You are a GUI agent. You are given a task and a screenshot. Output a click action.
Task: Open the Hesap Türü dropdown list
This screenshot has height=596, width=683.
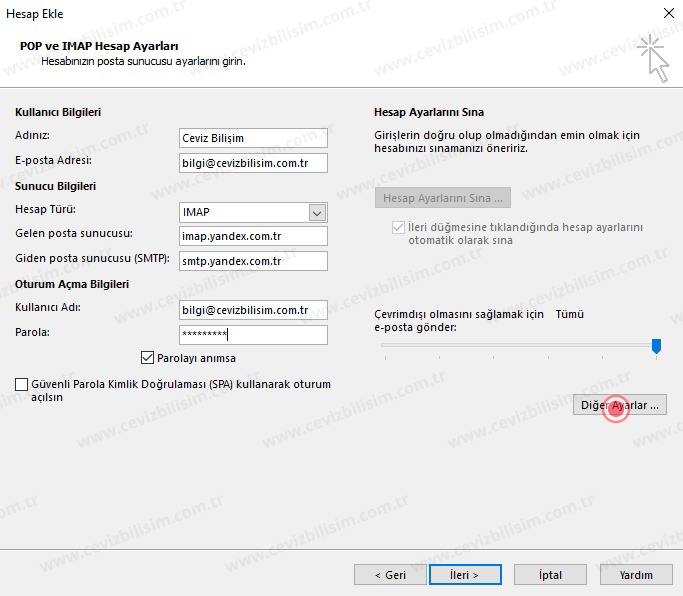pos(318,212)
